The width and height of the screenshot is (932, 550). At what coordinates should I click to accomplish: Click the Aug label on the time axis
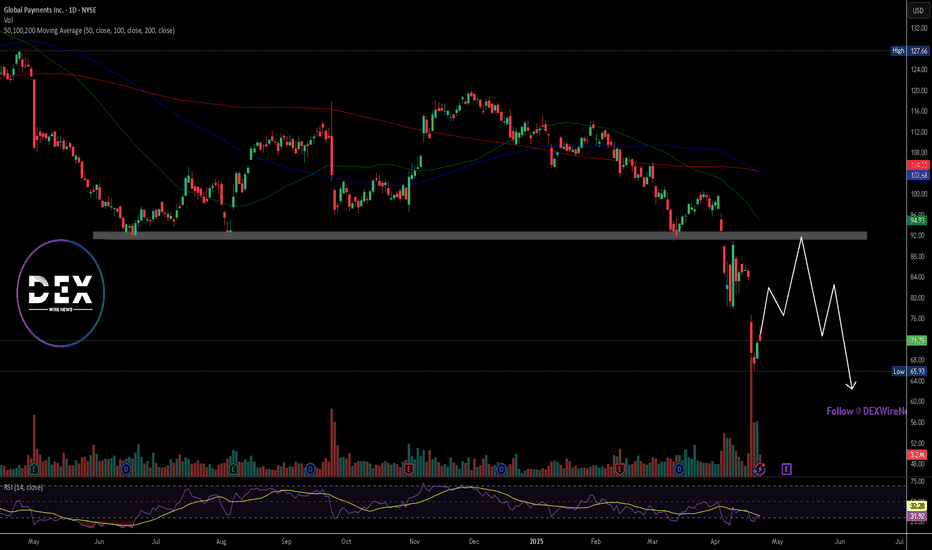221,542
